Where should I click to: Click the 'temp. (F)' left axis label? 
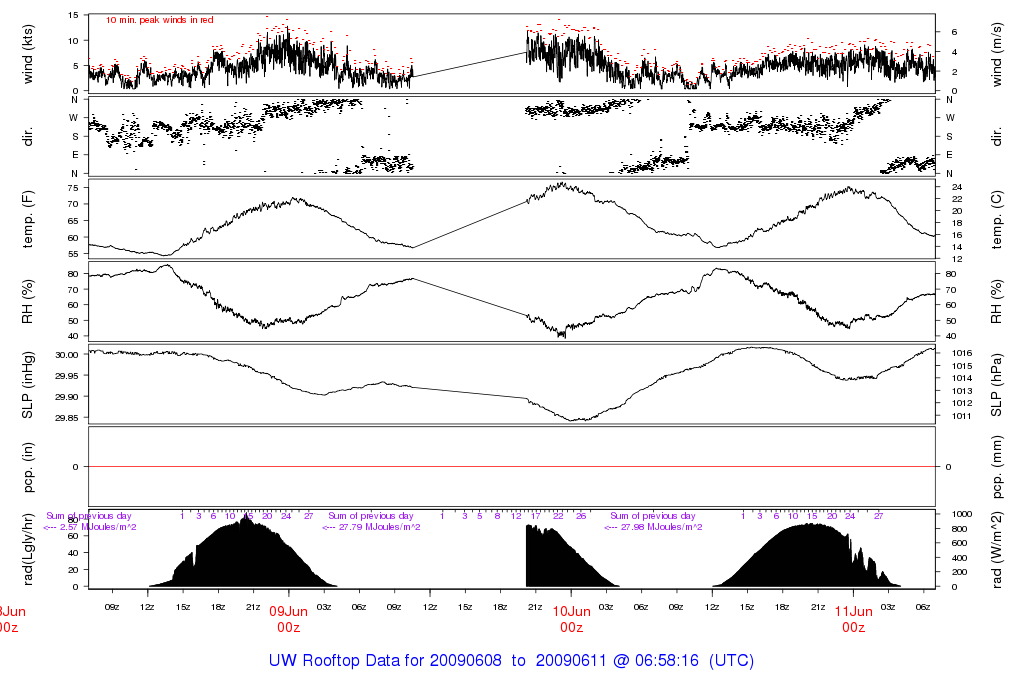(x=27, y=219)
